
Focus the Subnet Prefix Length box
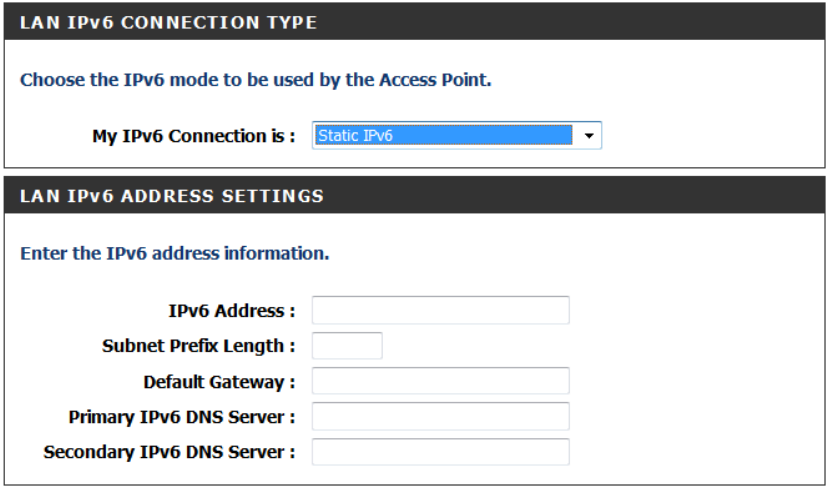[x=347, y=346]
